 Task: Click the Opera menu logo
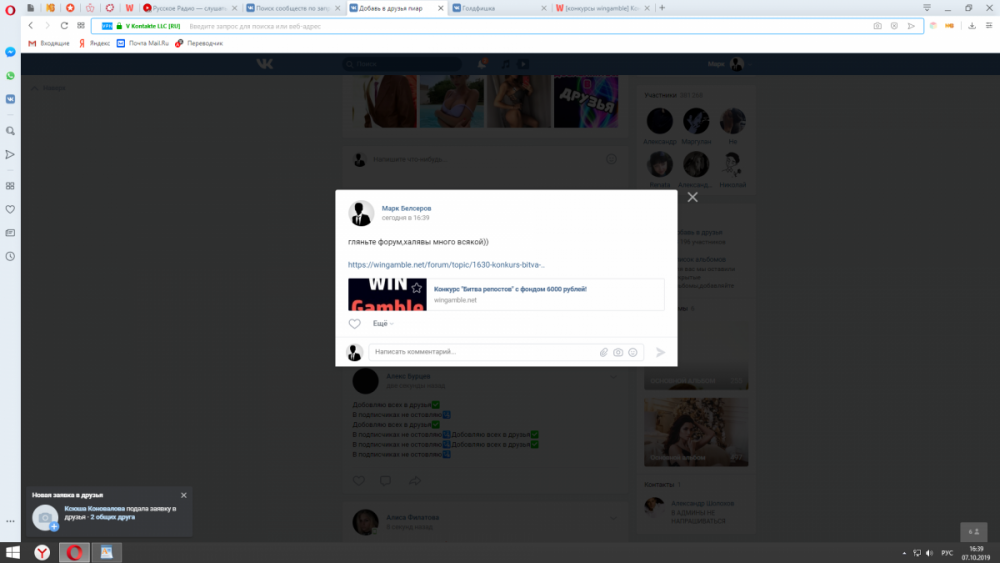tap(10, 10)
